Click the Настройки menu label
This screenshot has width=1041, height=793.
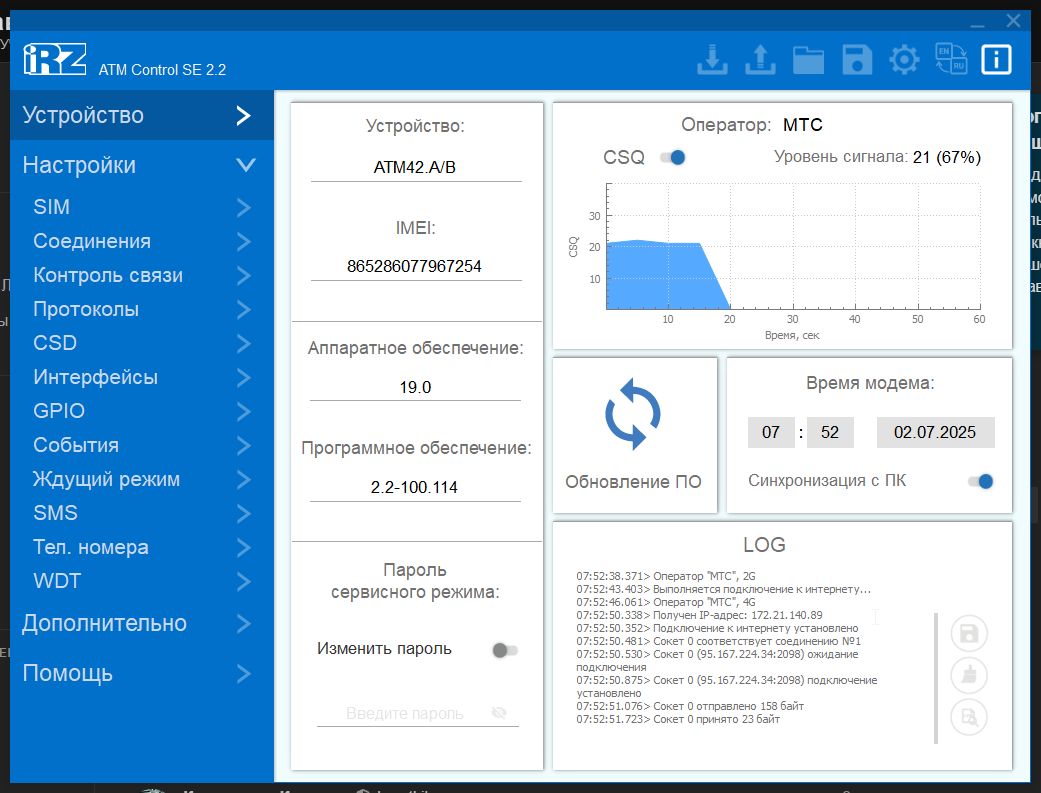coord(79,165)
